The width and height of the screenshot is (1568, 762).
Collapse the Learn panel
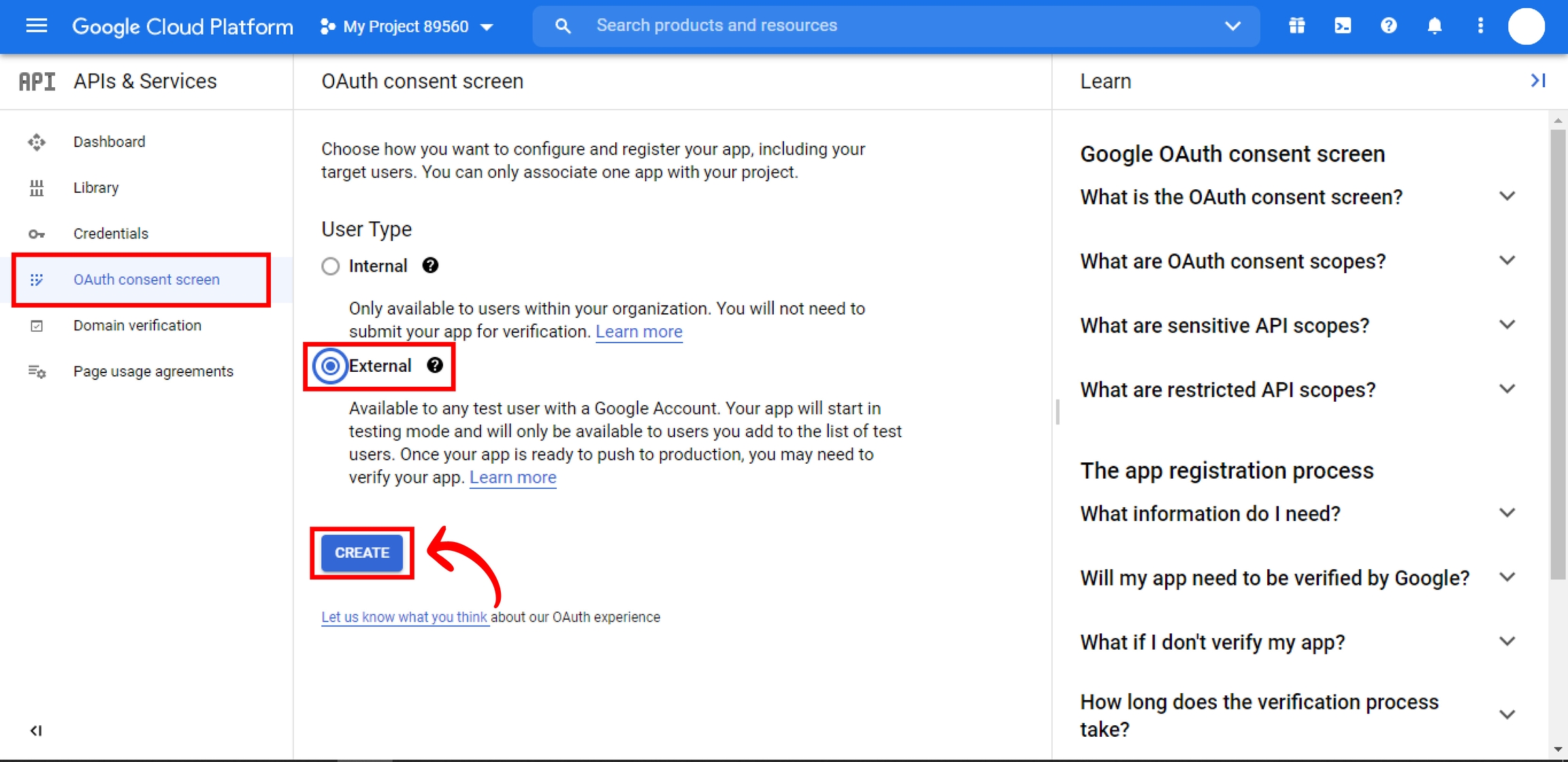point(1537,80)
